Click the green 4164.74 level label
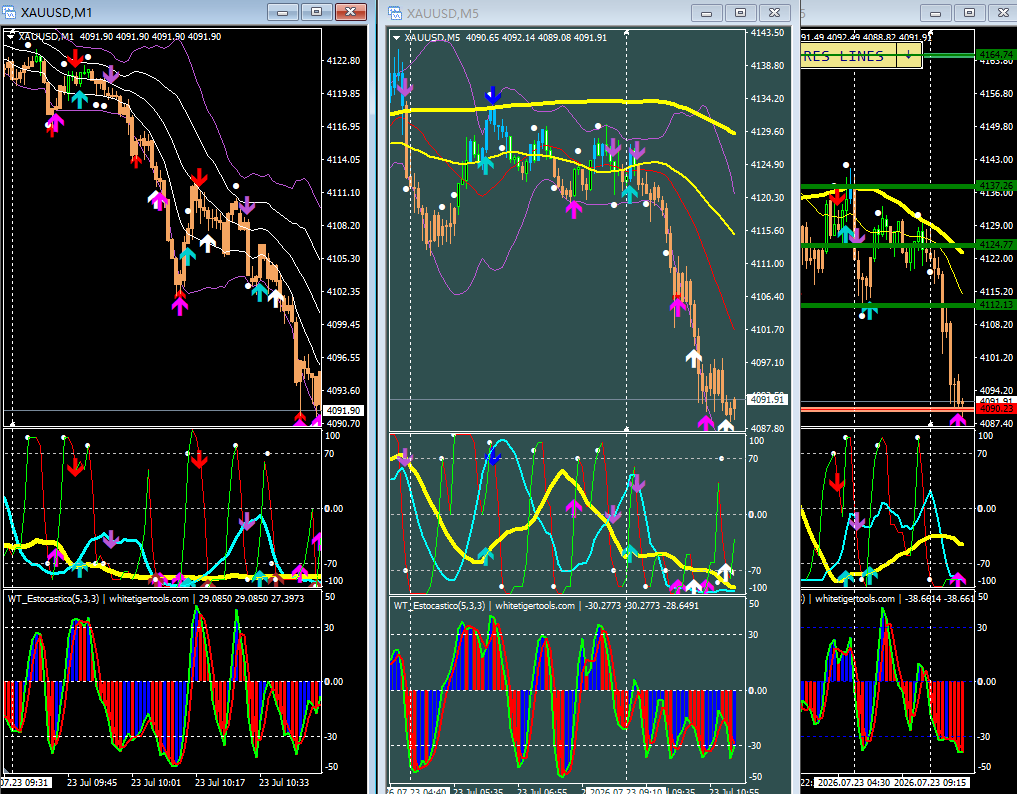 (x=996, y=55)
